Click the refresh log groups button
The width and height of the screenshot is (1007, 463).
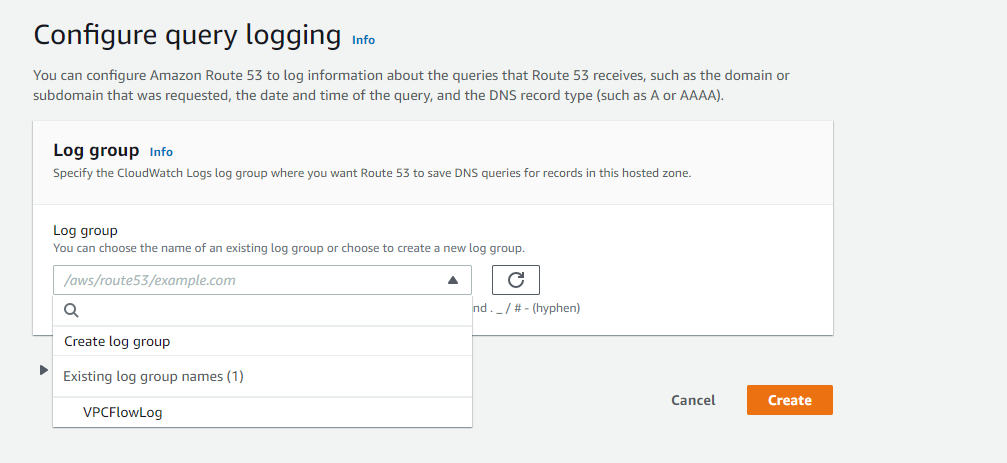click(516, 280)
